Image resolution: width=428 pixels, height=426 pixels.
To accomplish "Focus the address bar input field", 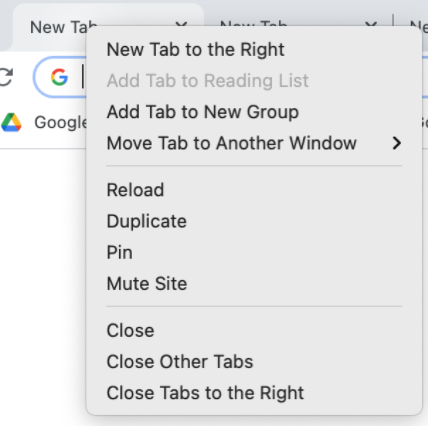I will 60,77.
